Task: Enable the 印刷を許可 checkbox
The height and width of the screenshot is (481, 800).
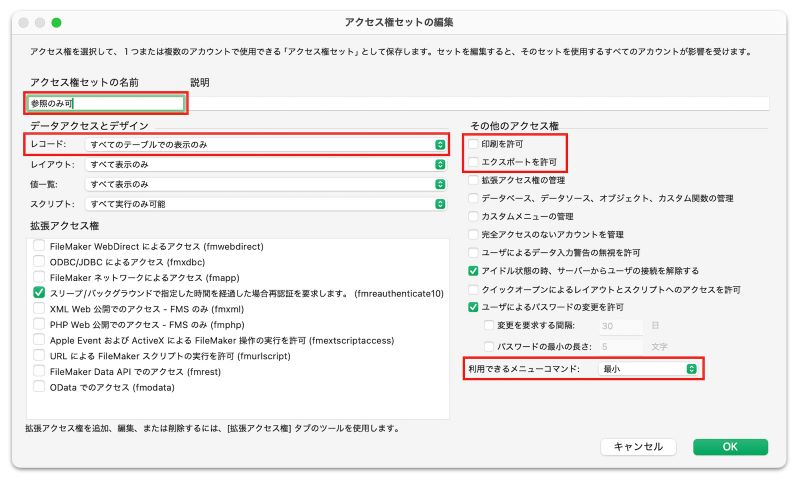Action: pyautogui.click(x=473, y=145)
